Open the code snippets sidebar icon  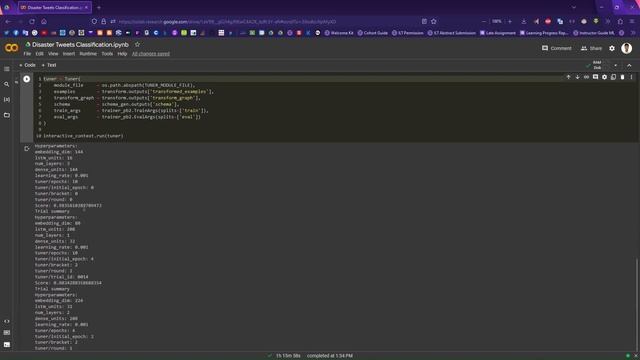tap(7, 321)
